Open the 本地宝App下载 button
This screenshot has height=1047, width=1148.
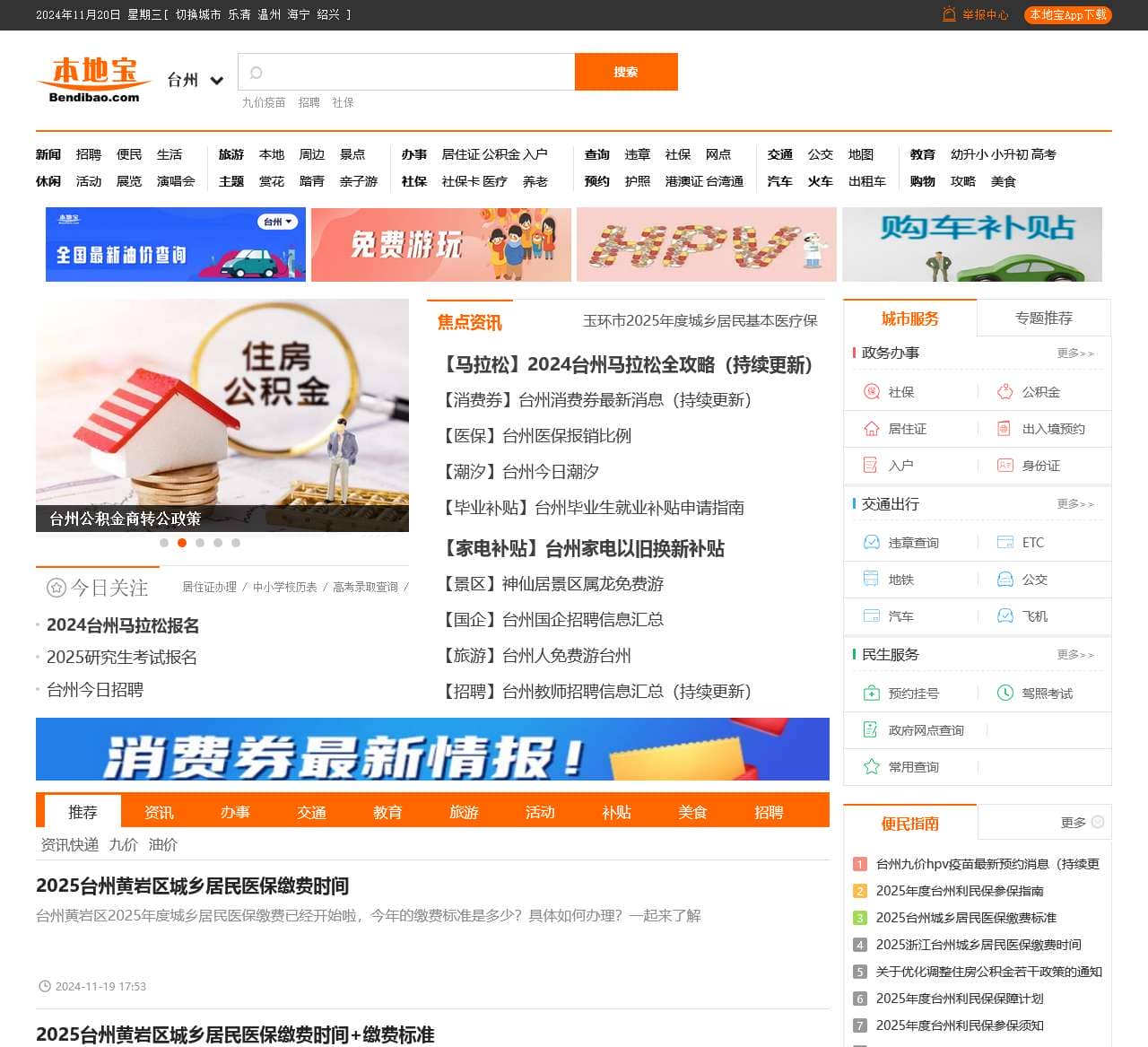(x=1067, y=14)
